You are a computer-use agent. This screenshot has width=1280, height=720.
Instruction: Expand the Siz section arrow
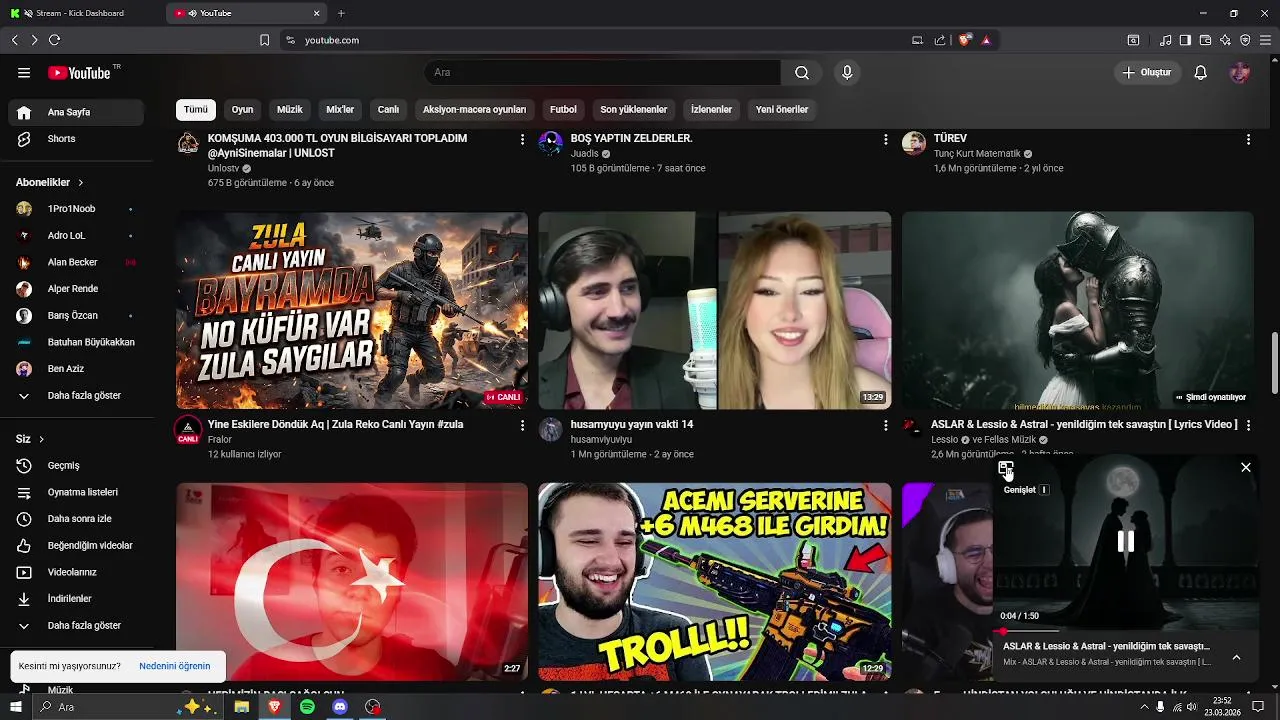point(41,439)
